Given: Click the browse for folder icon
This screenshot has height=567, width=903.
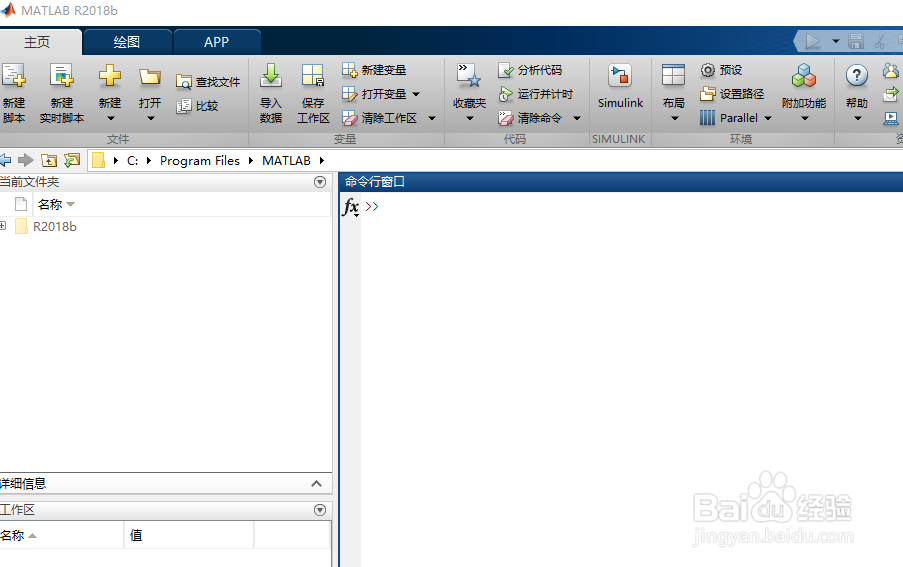Looking at the screenshot, I should click(72, 161).
